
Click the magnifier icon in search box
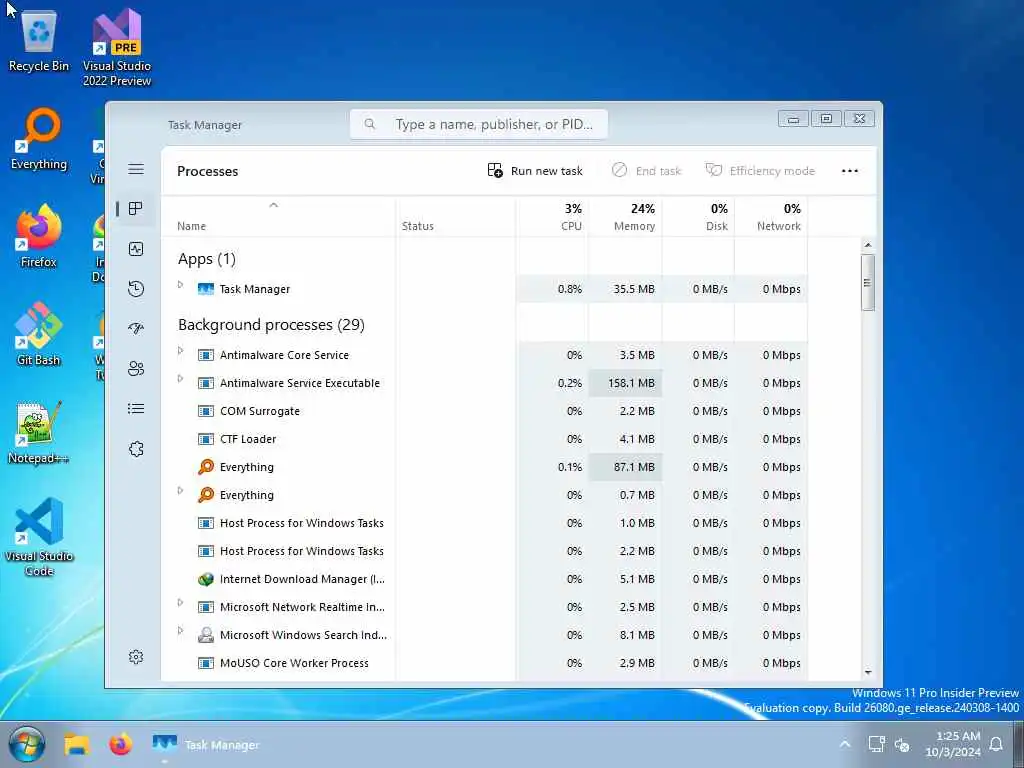pos(370,123)
